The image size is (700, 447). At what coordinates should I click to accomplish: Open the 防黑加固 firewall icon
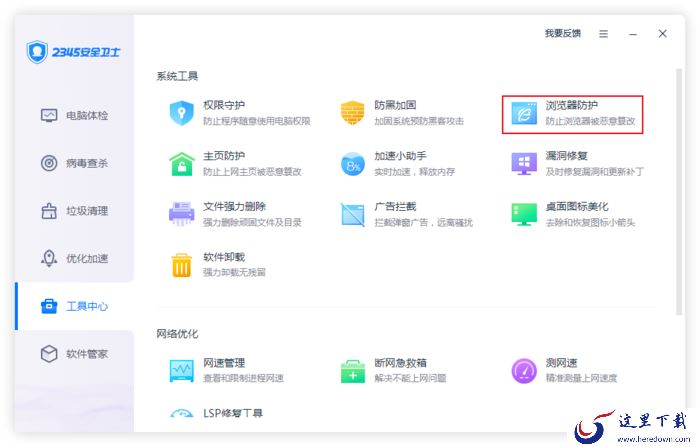(353, 113)
